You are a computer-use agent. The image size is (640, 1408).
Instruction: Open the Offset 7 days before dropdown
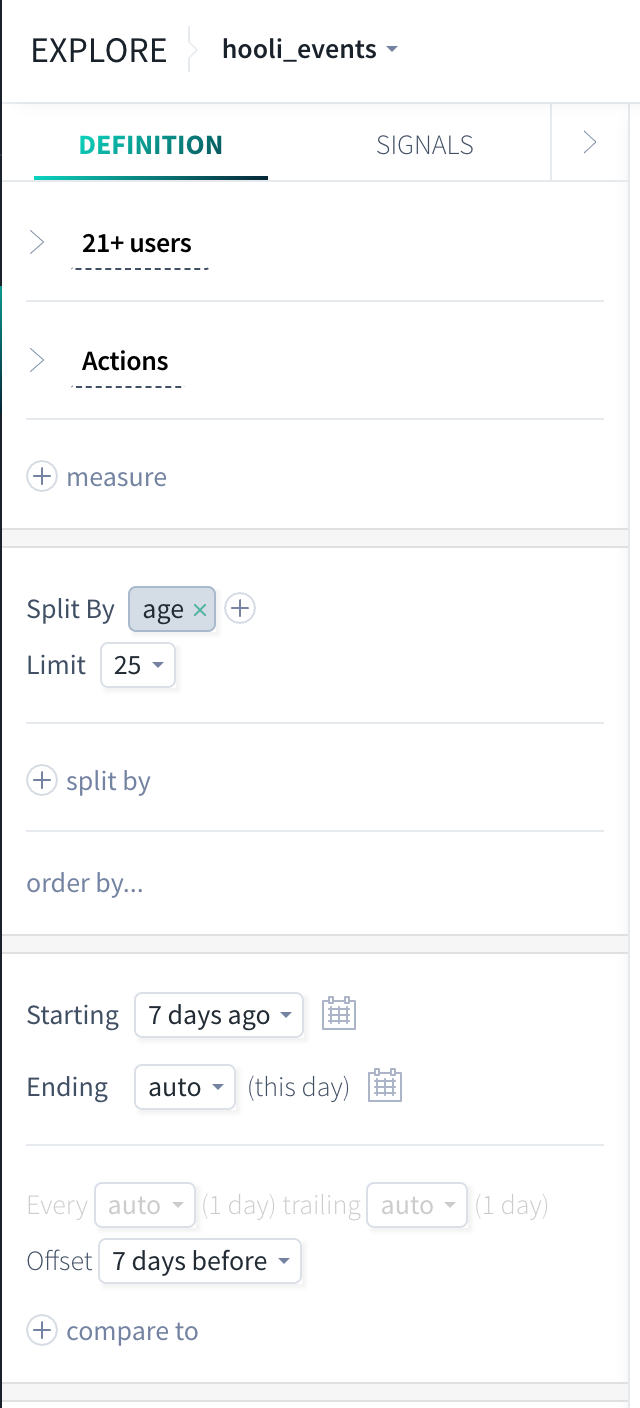point(200,1261)
